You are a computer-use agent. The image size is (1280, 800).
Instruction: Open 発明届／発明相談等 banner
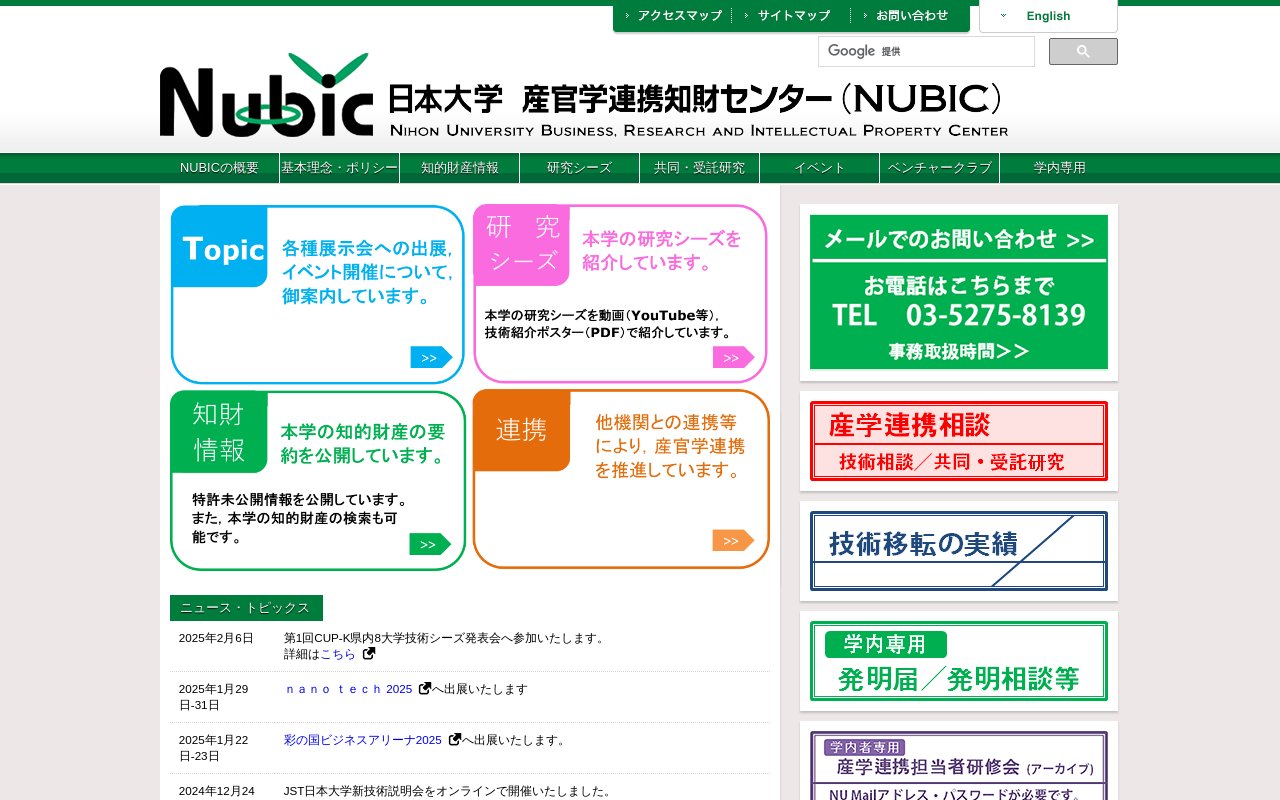959,661
